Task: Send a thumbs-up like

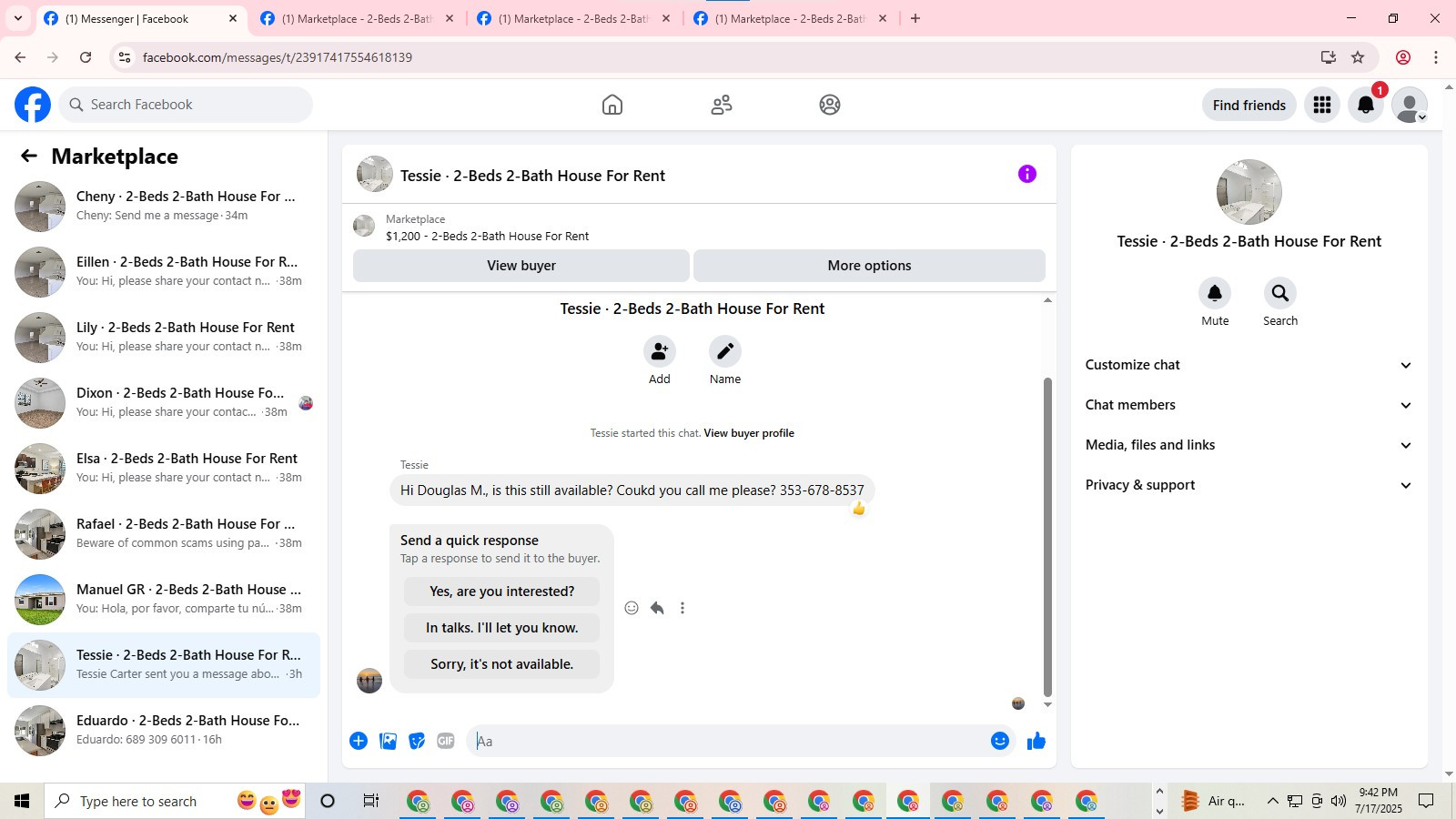Action: coord(1036,741)
